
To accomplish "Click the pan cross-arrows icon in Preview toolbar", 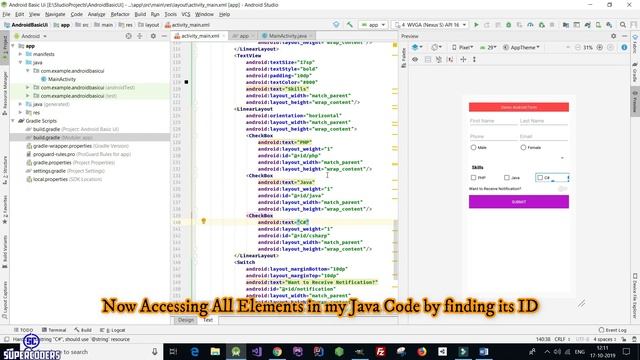I will (x=463, y=59).
